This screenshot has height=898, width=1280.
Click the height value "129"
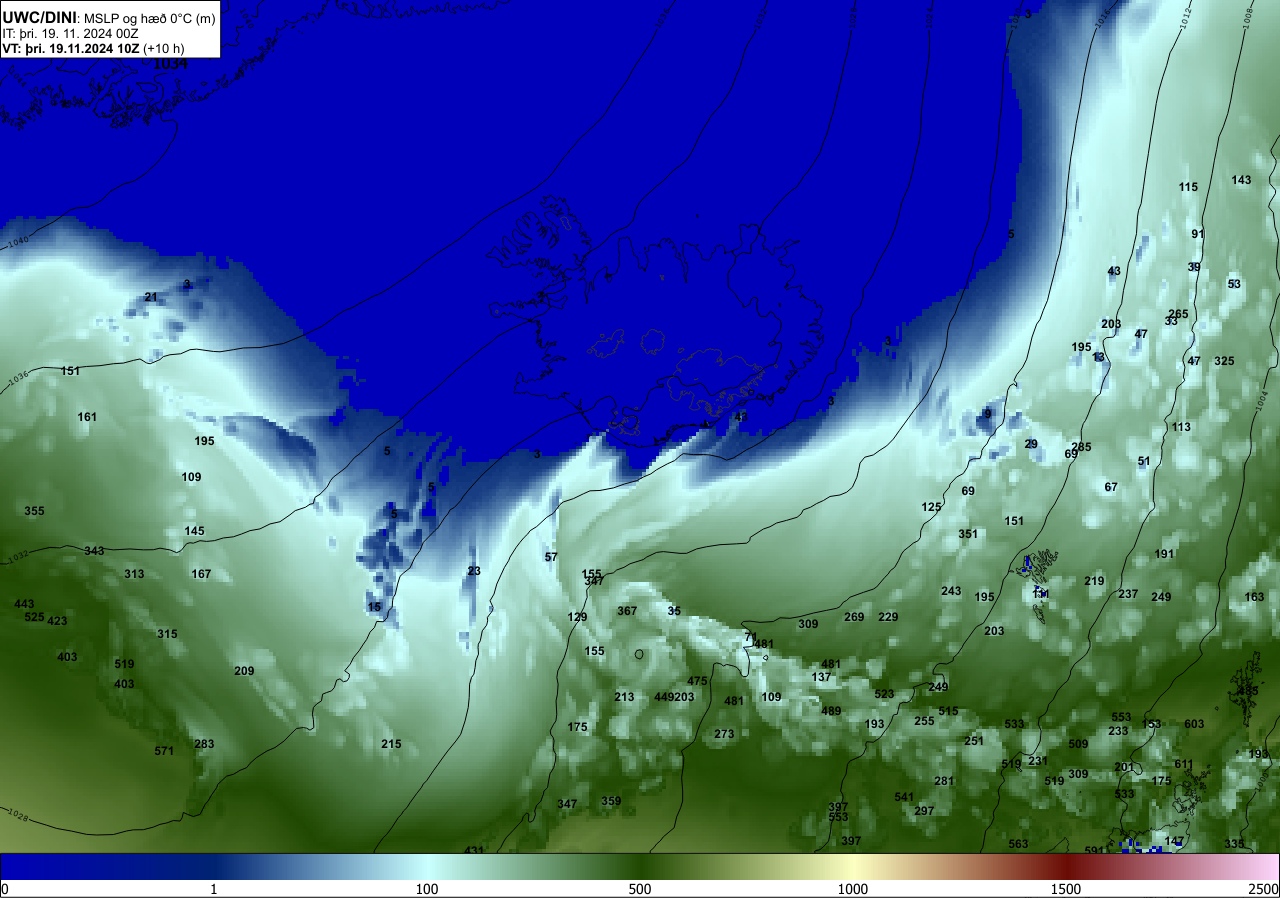point(578,617)
